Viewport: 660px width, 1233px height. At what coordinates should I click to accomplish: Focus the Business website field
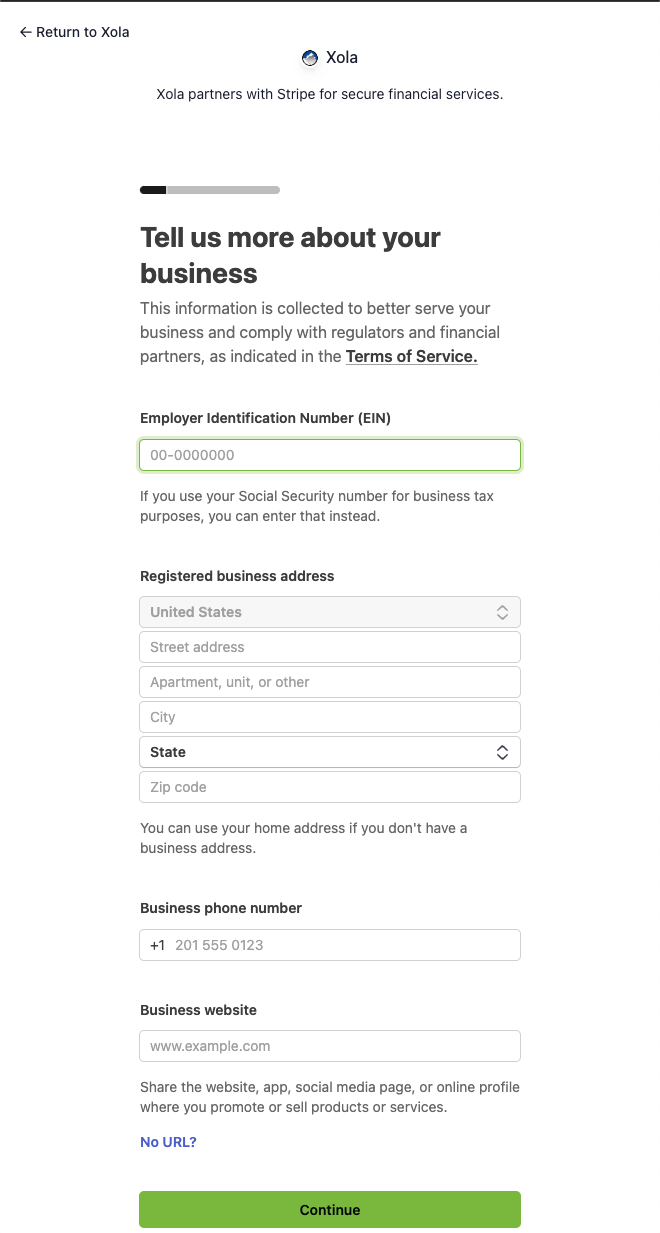point(330,1046)
